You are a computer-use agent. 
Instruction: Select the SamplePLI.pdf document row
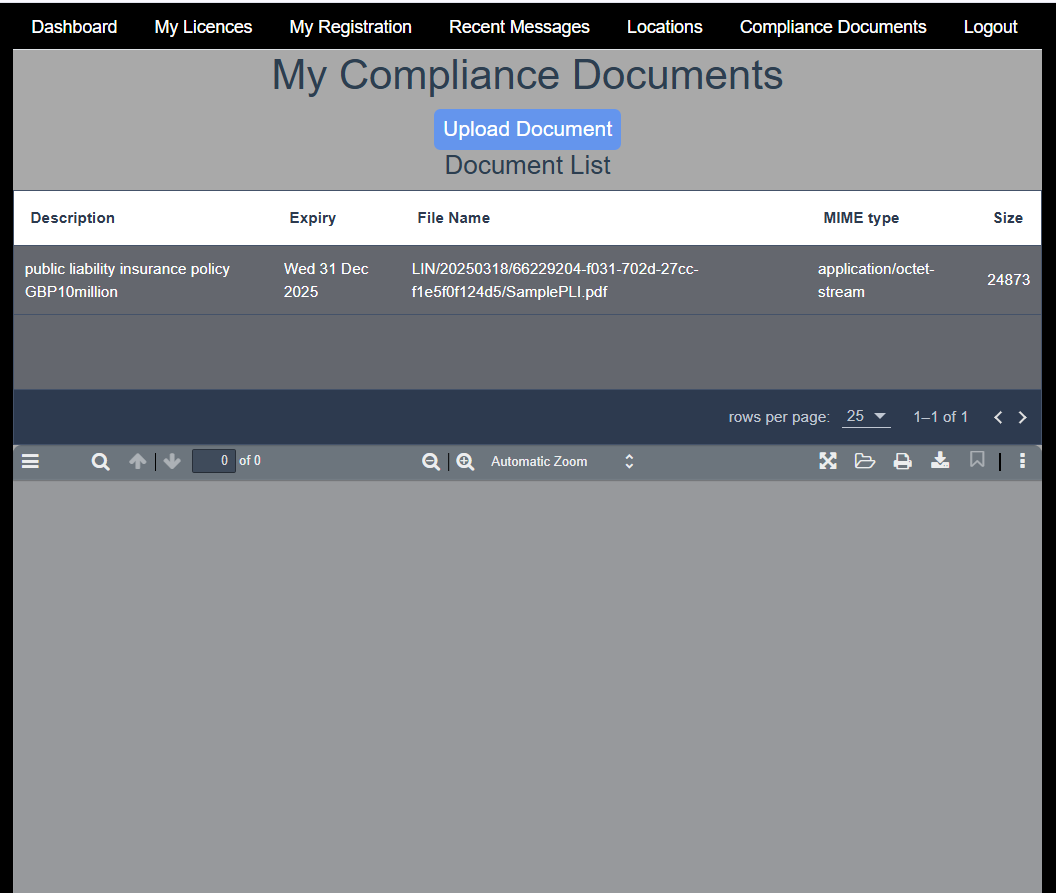(528, 280)
